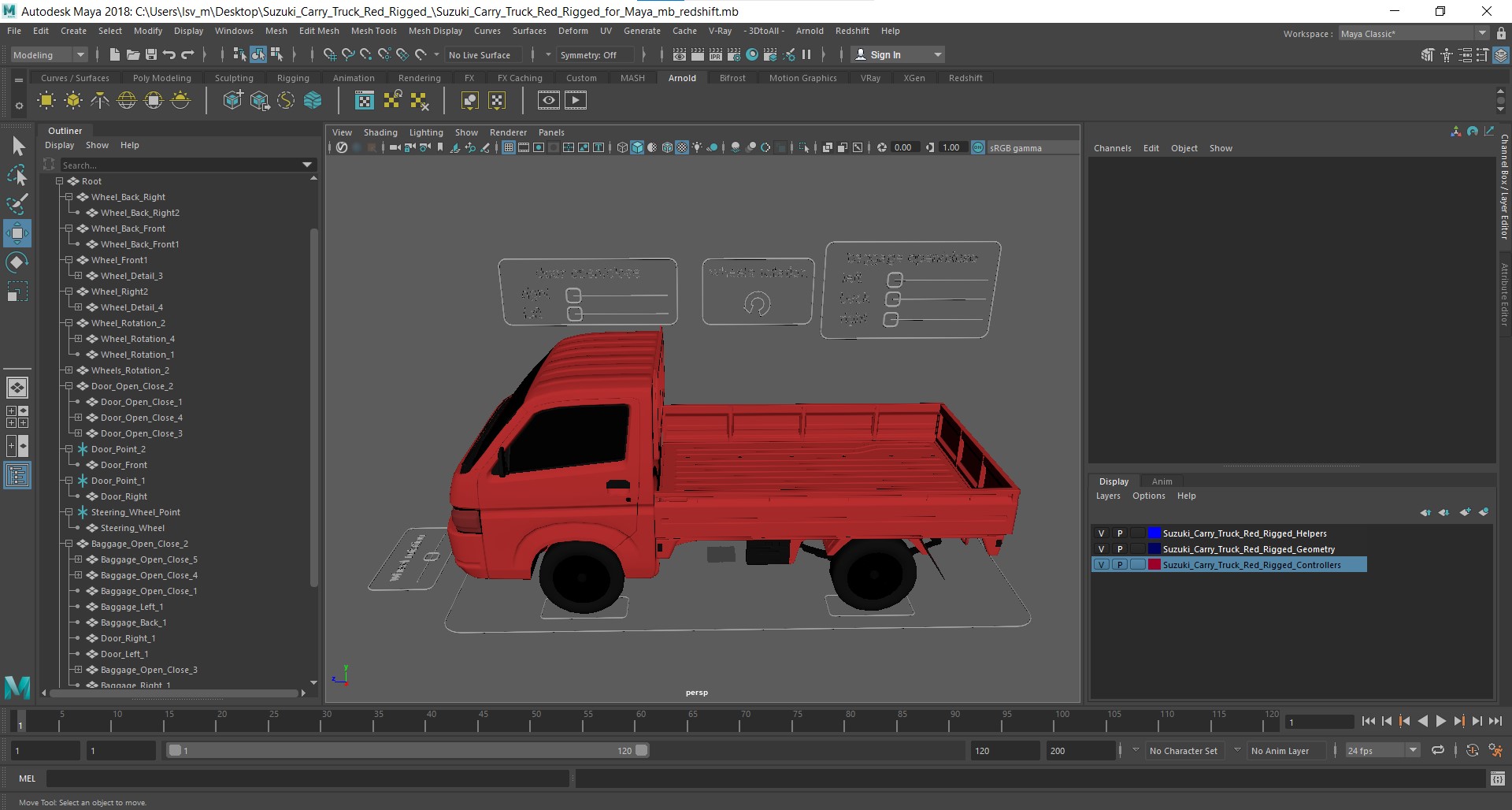The image size is (1512, 810).
Task: Click Options in the layer editor
Action: pyautogui.click(x=1148, y=496)
